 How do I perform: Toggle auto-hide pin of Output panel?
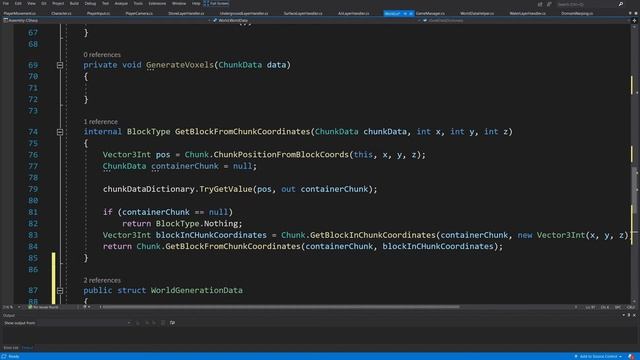[629, 315]
